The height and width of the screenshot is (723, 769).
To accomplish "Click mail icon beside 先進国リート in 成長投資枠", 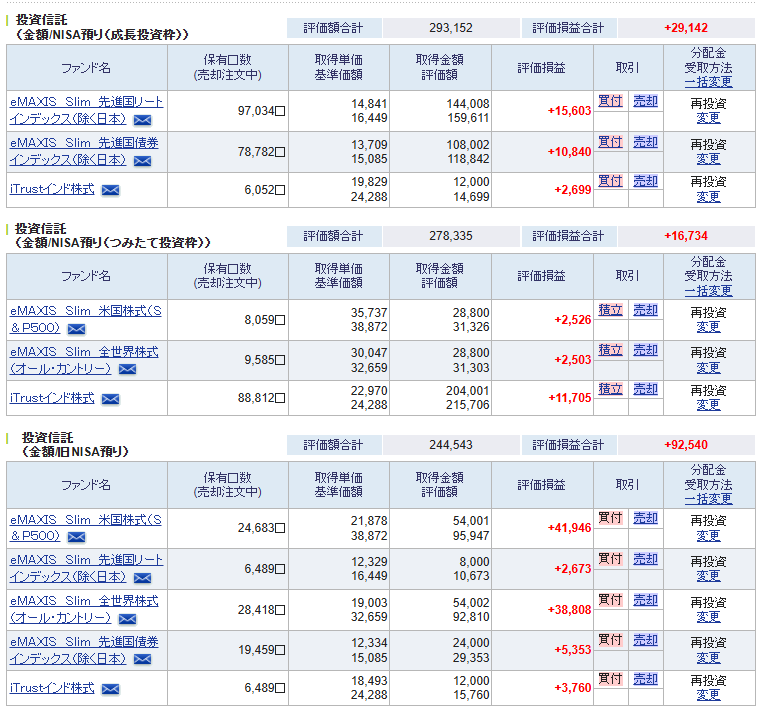I will tap(142, 120).
